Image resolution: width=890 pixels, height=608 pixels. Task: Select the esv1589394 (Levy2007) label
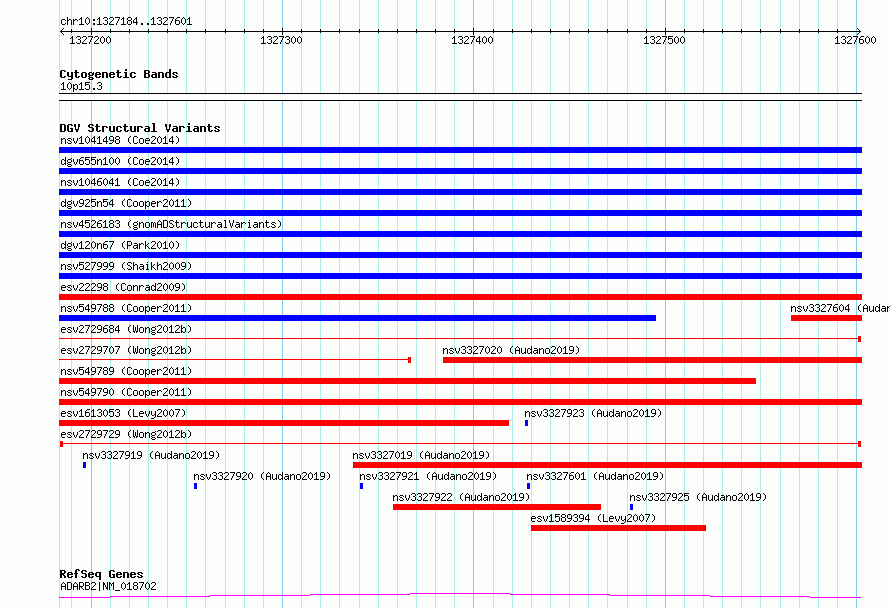click(593, 518)
